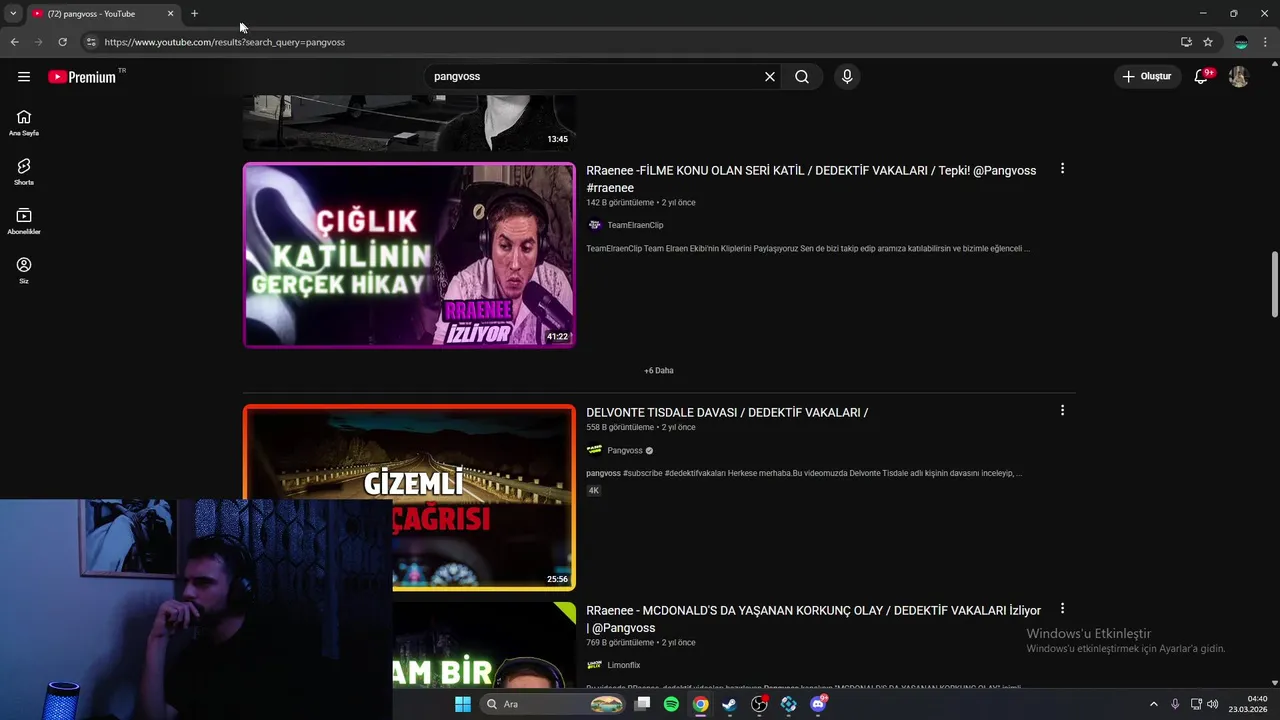Screen dimensions: 1280x720
Task: Click the taskbar Ara search box
Action: pyautogui.click(x=553, y=704)
